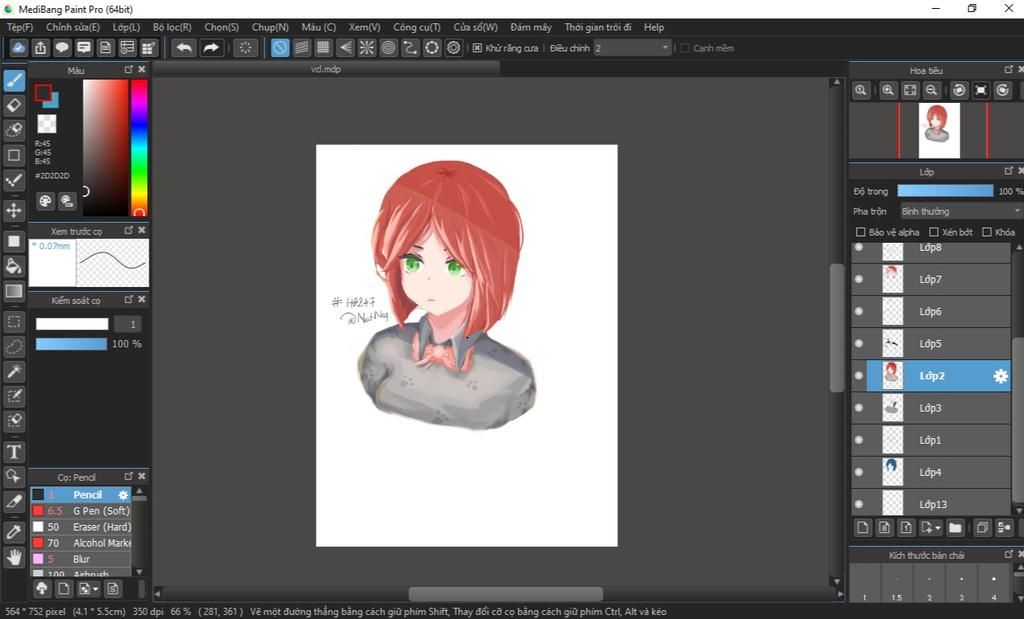Screen dimensions: 1024x619
Task: Open the color palette button under swatches
Action: (45, 201)
